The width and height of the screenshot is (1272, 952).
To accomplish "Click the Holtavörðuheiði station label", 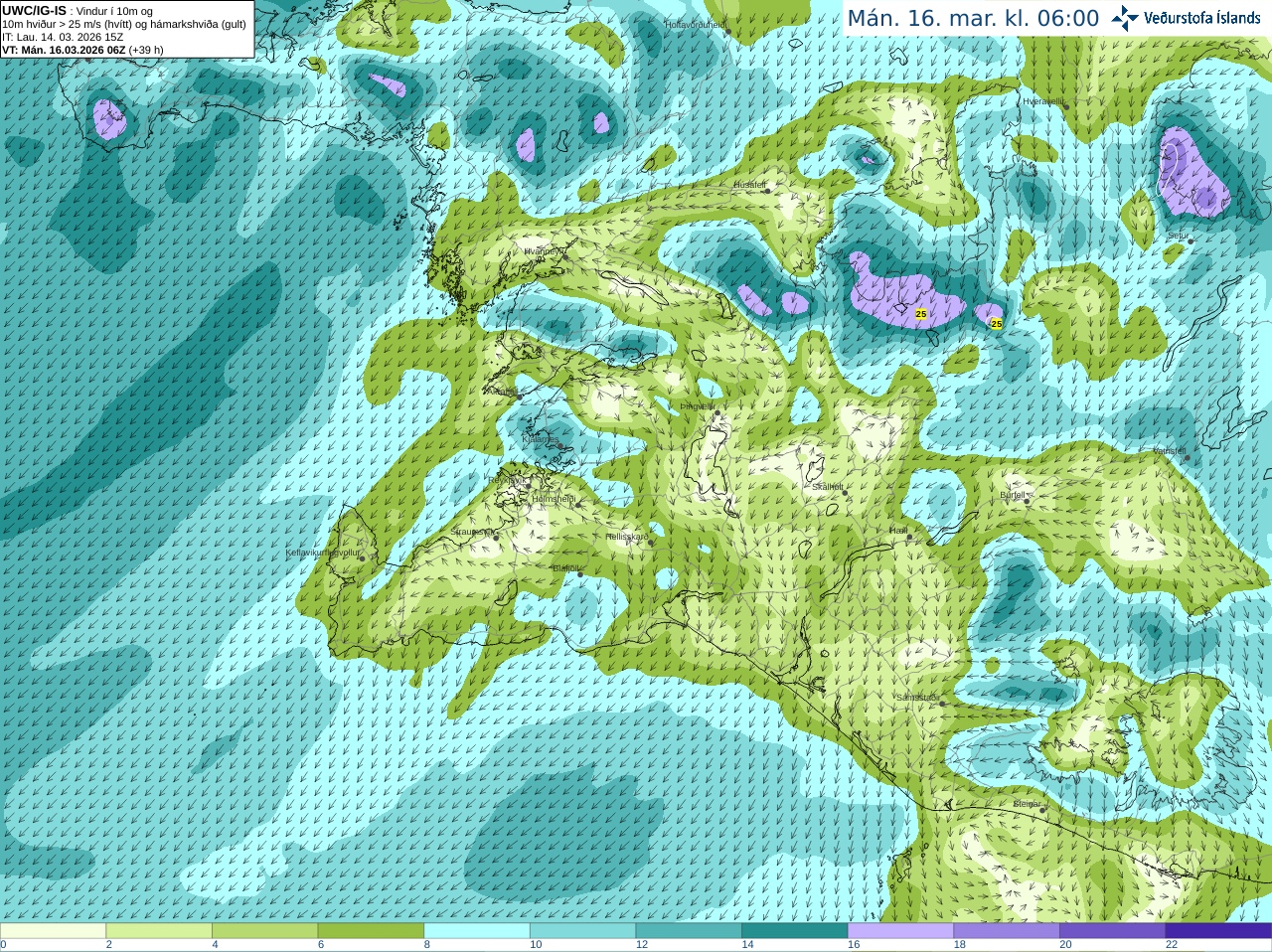I will 696,24.
